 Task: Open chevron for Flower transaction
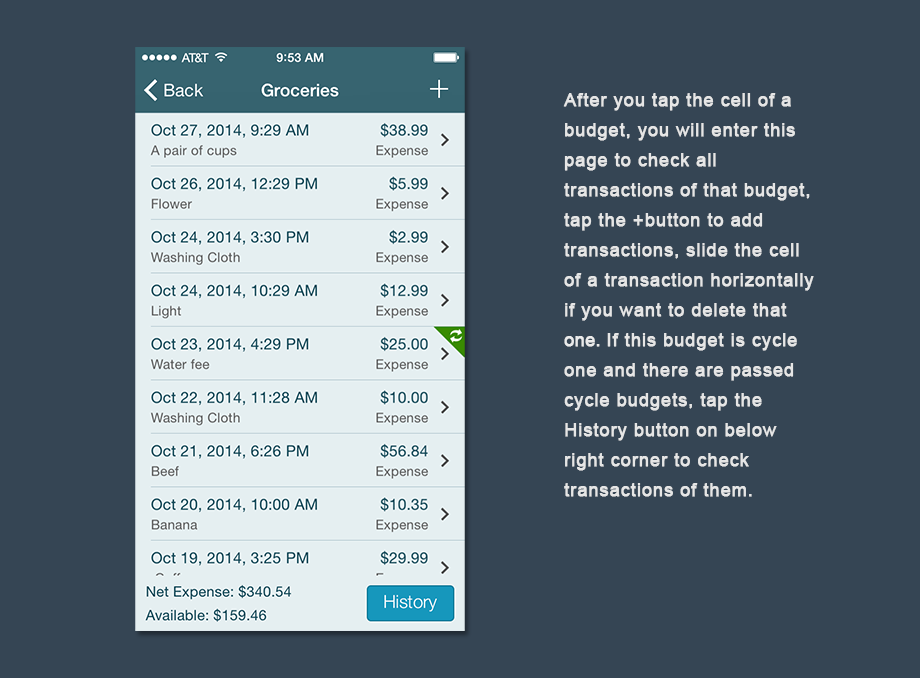pyautogui.click(x=445, y=193)
